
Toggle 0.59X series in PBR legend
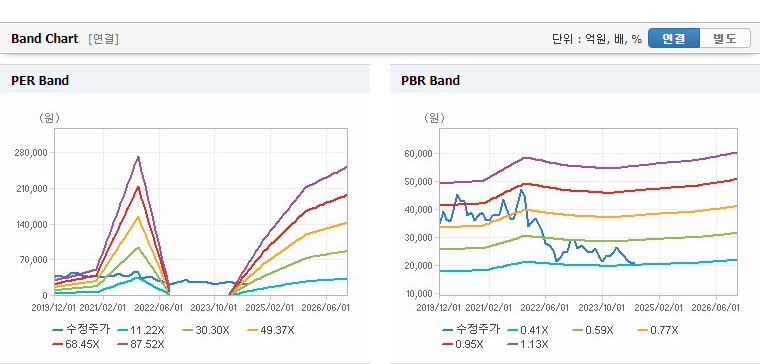coord(593,330)
